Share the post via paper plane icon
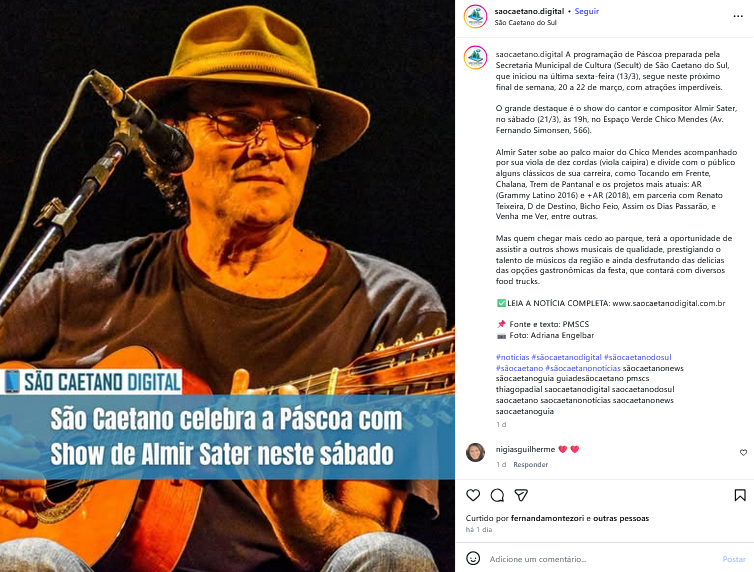This screenshot has width=754, height=572. pos(521,495)
